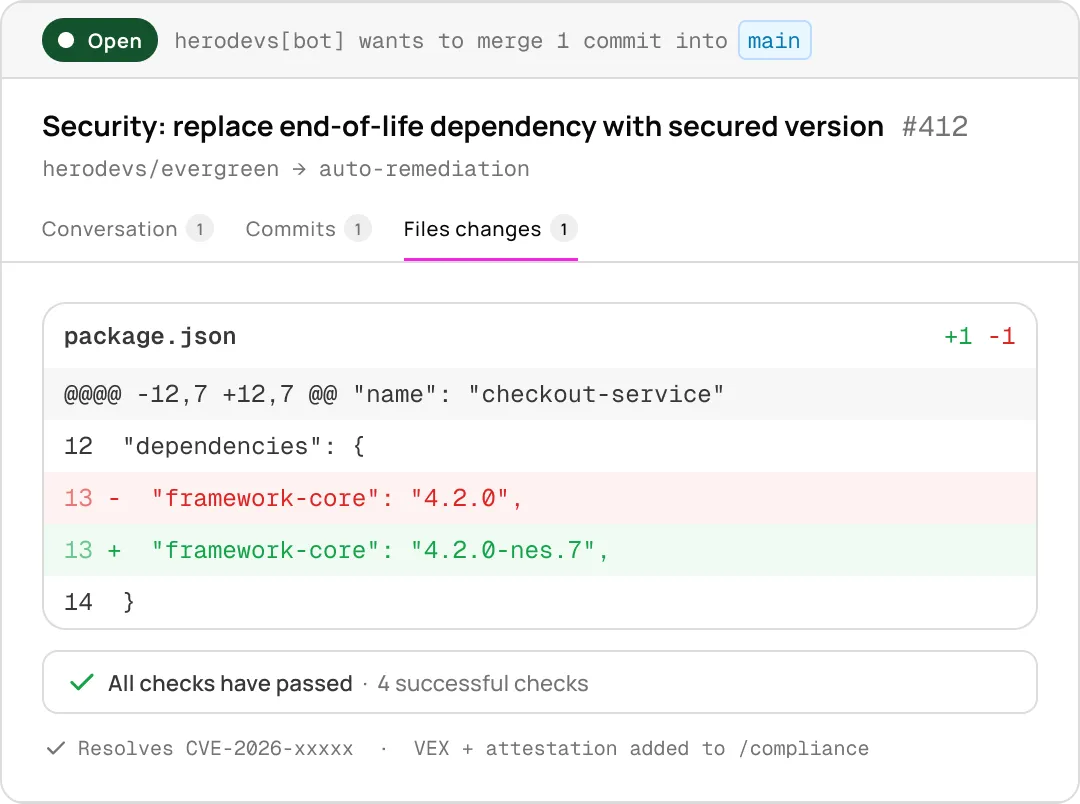The height and width of the screenshot is (804, 1080).
Task: Click the green Open status badge
Action: (x=100, y=41)
